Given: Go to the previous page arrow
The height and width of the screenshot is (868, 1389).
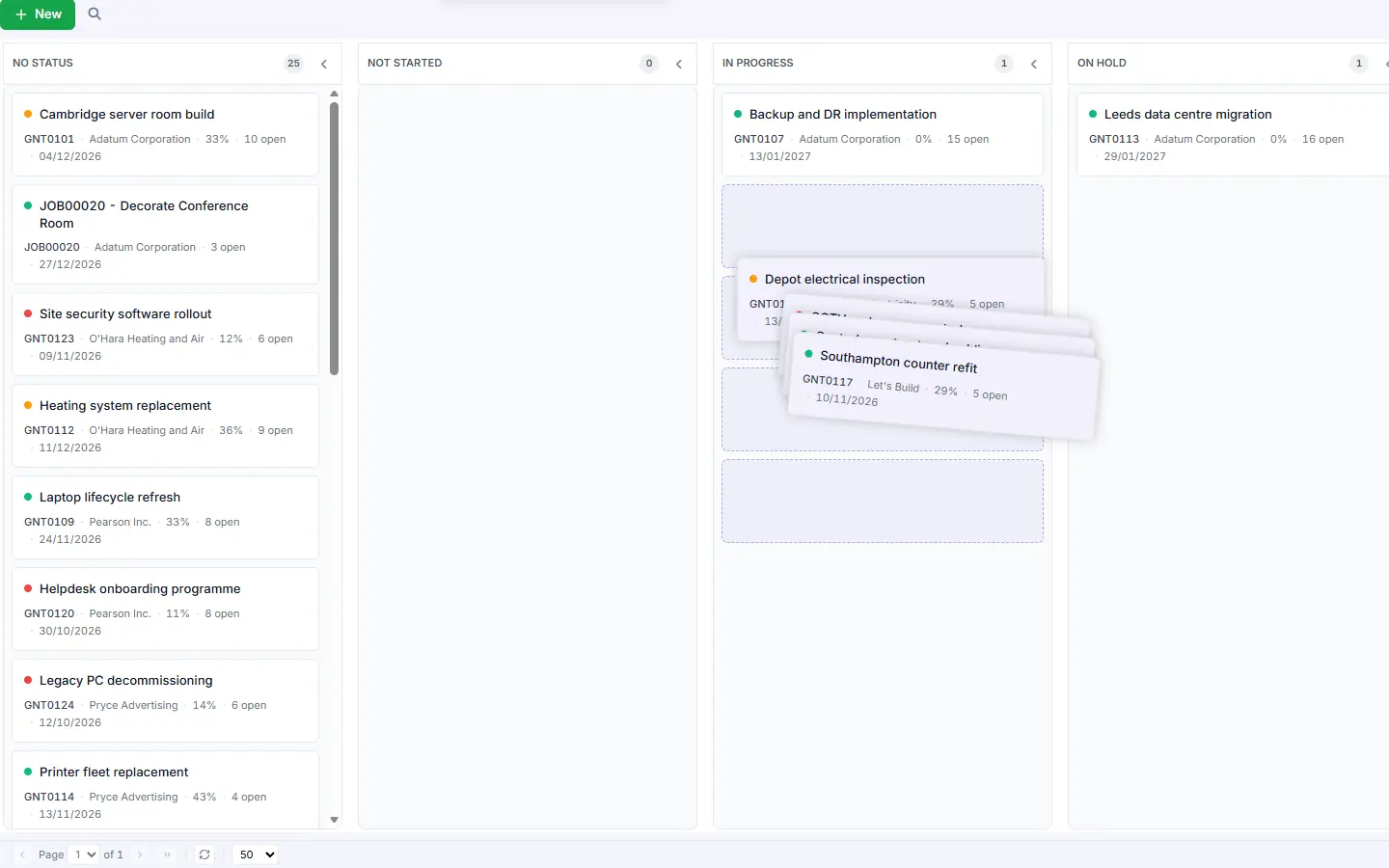Looking at the screenshot, I should 22,854.
